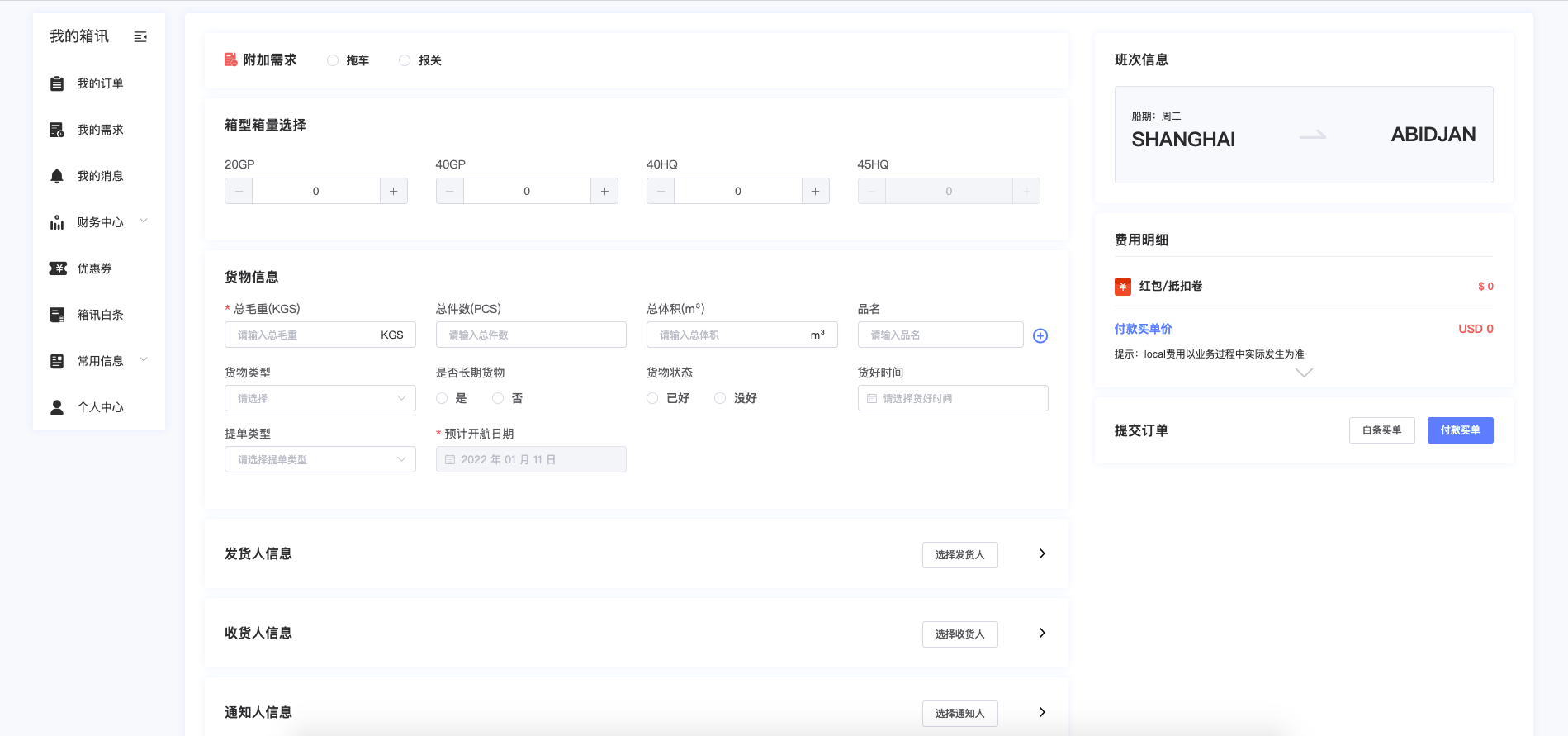Viewport: 1568px width, 736px height.
Task: Expand the 收货人信息 section arrow
Action: click(1042, 633)
